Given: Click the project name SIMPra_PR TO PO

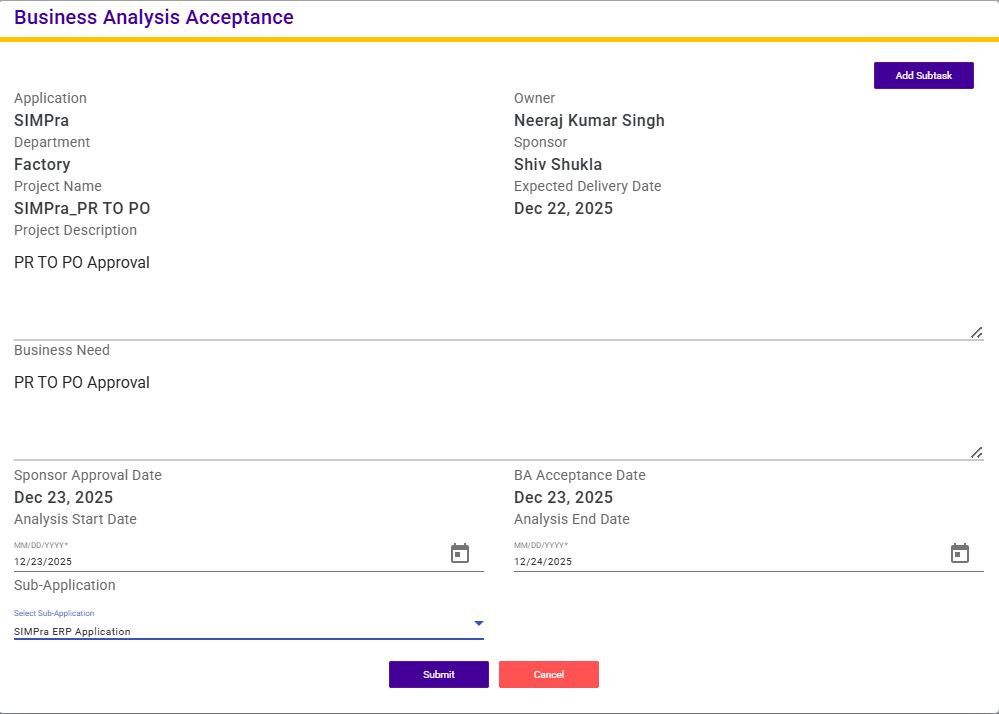Looking at the screenshot, I should point(82,209).
